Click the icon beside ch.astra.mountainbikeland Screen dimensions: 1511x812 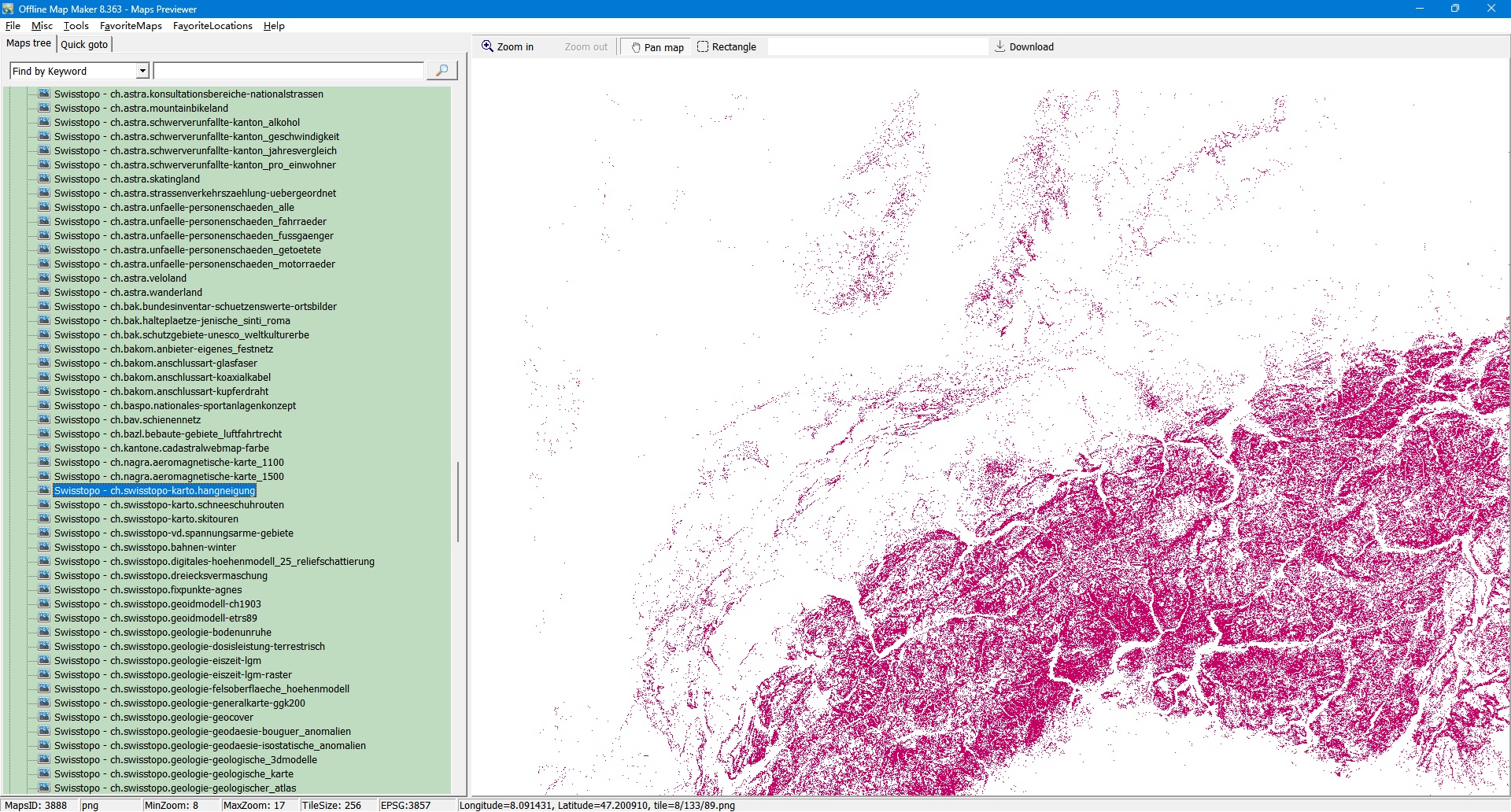44,108
